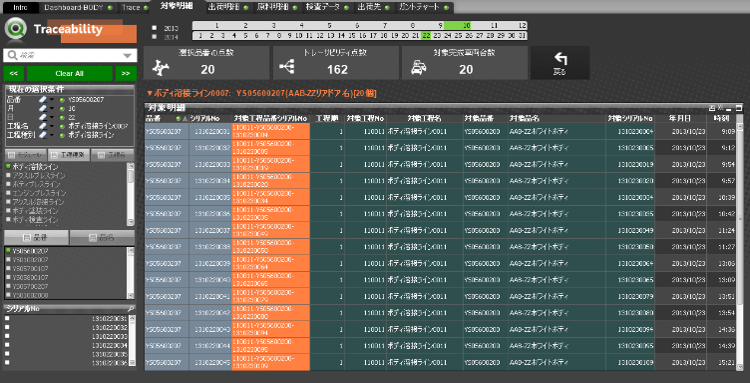Click the >> forward selection button

(126, 74)
